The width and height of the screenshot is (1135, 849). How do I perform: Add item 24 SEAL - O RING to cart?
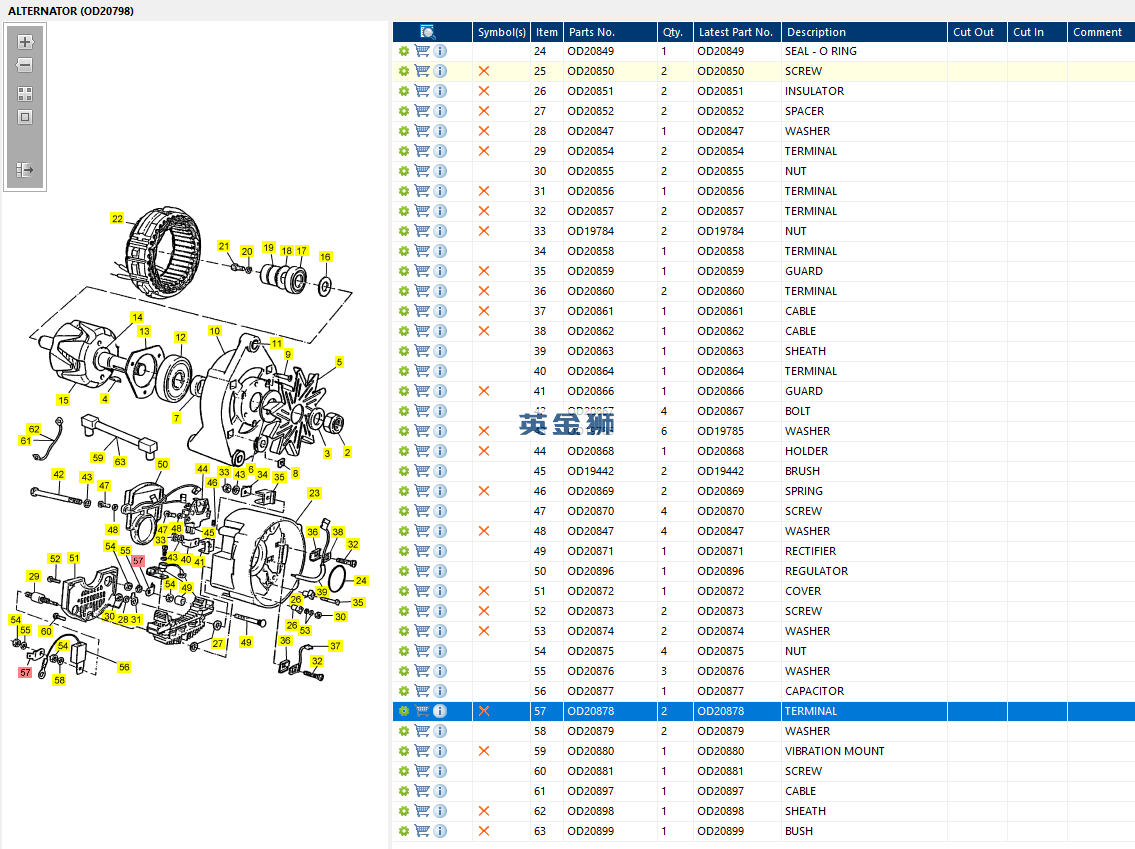click(x=422, y=51)
